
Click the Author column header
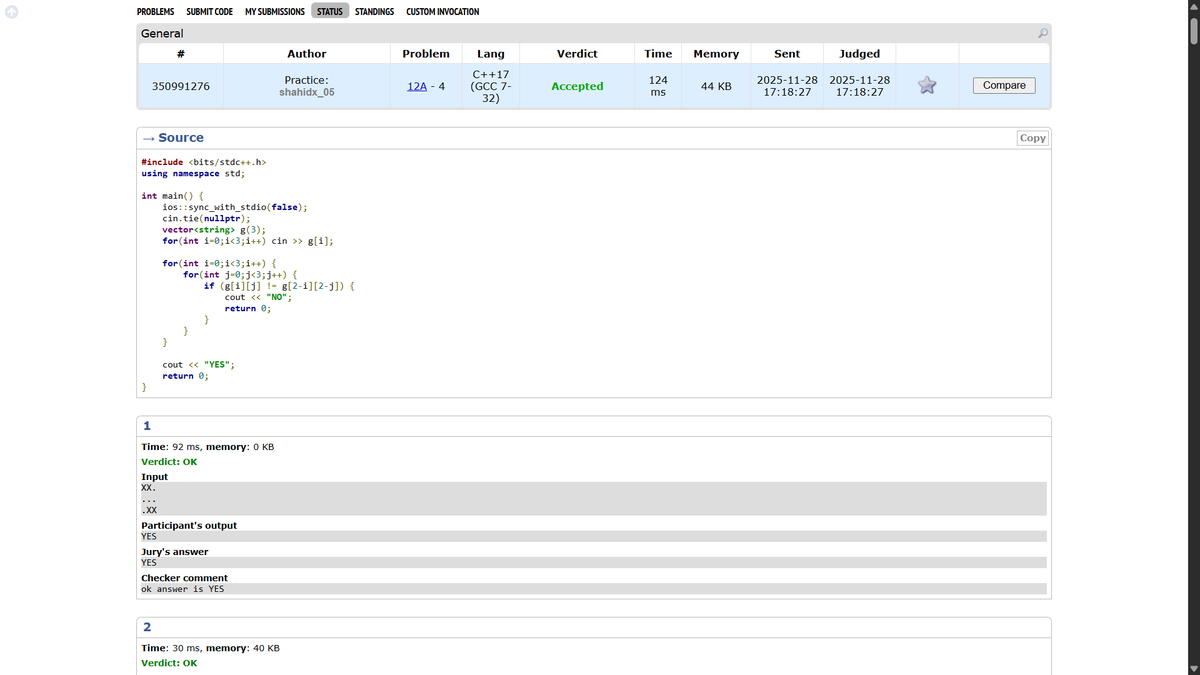307,53
